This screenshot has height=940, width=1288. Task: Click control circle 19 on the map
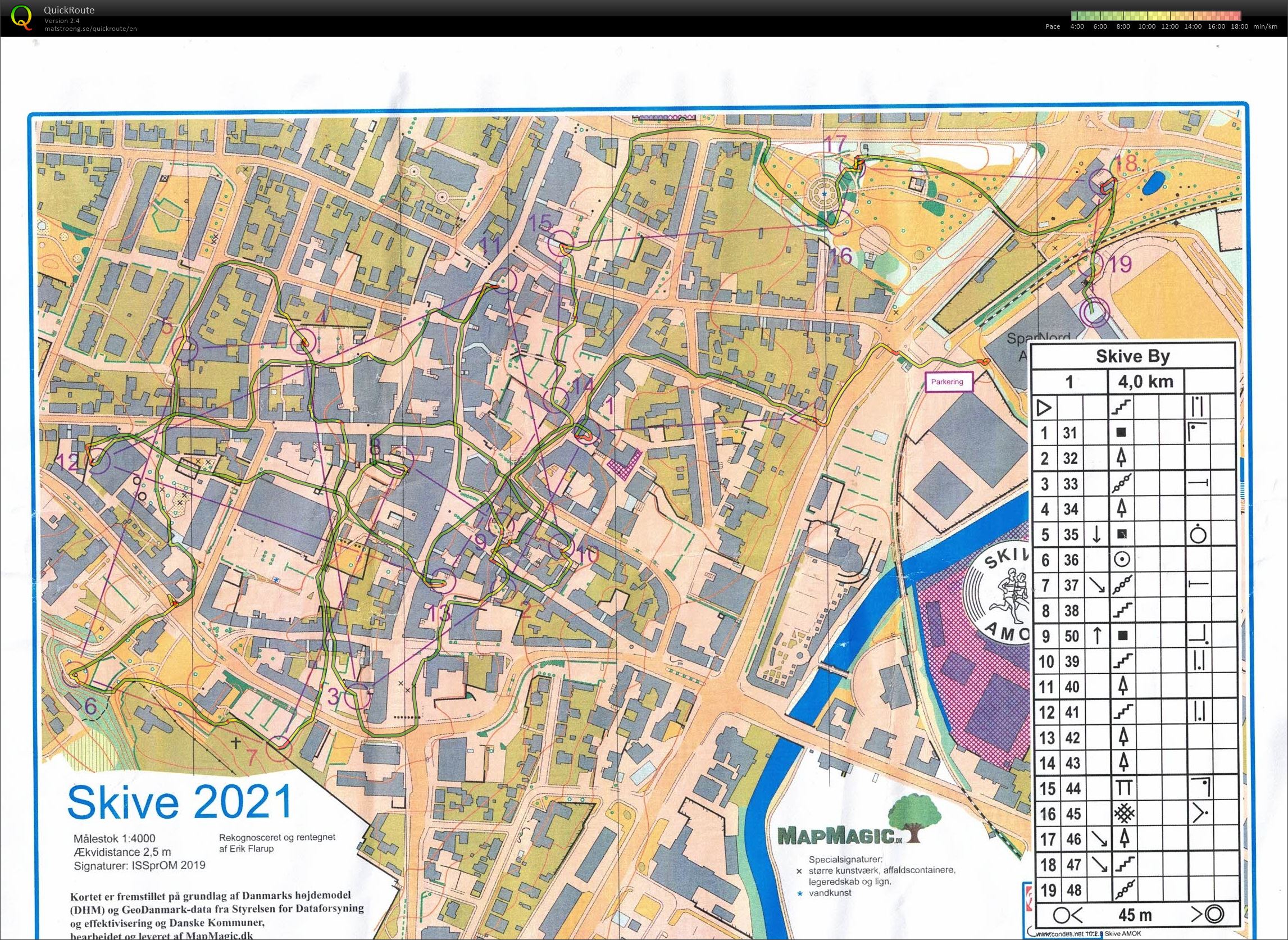(1092, 264)
